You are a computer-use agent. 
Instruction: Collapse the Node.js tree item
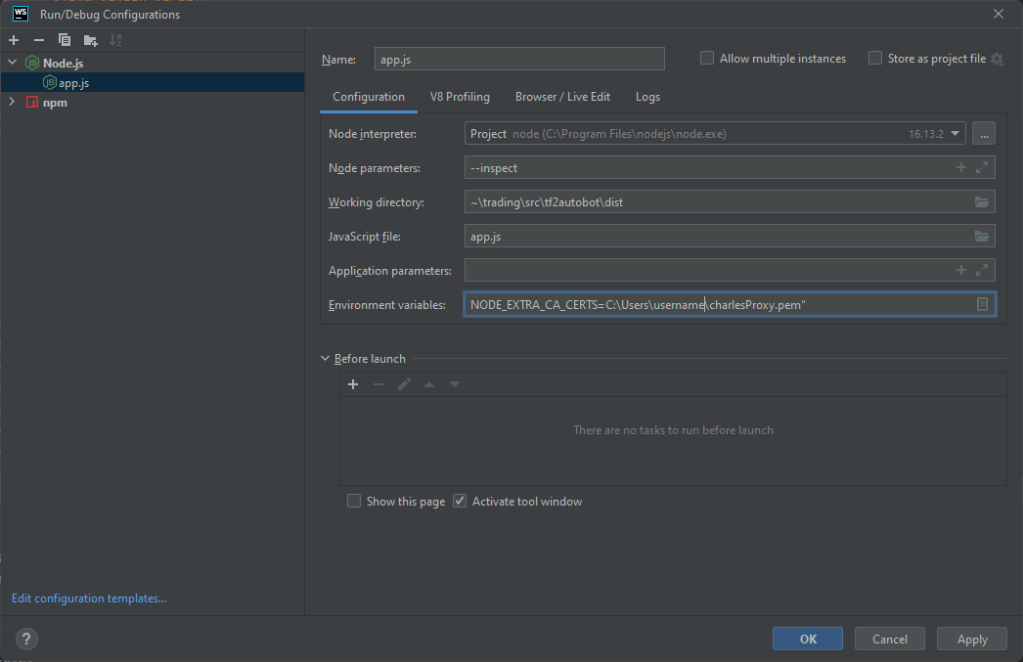pyautogui.click(x=11, y=62)
